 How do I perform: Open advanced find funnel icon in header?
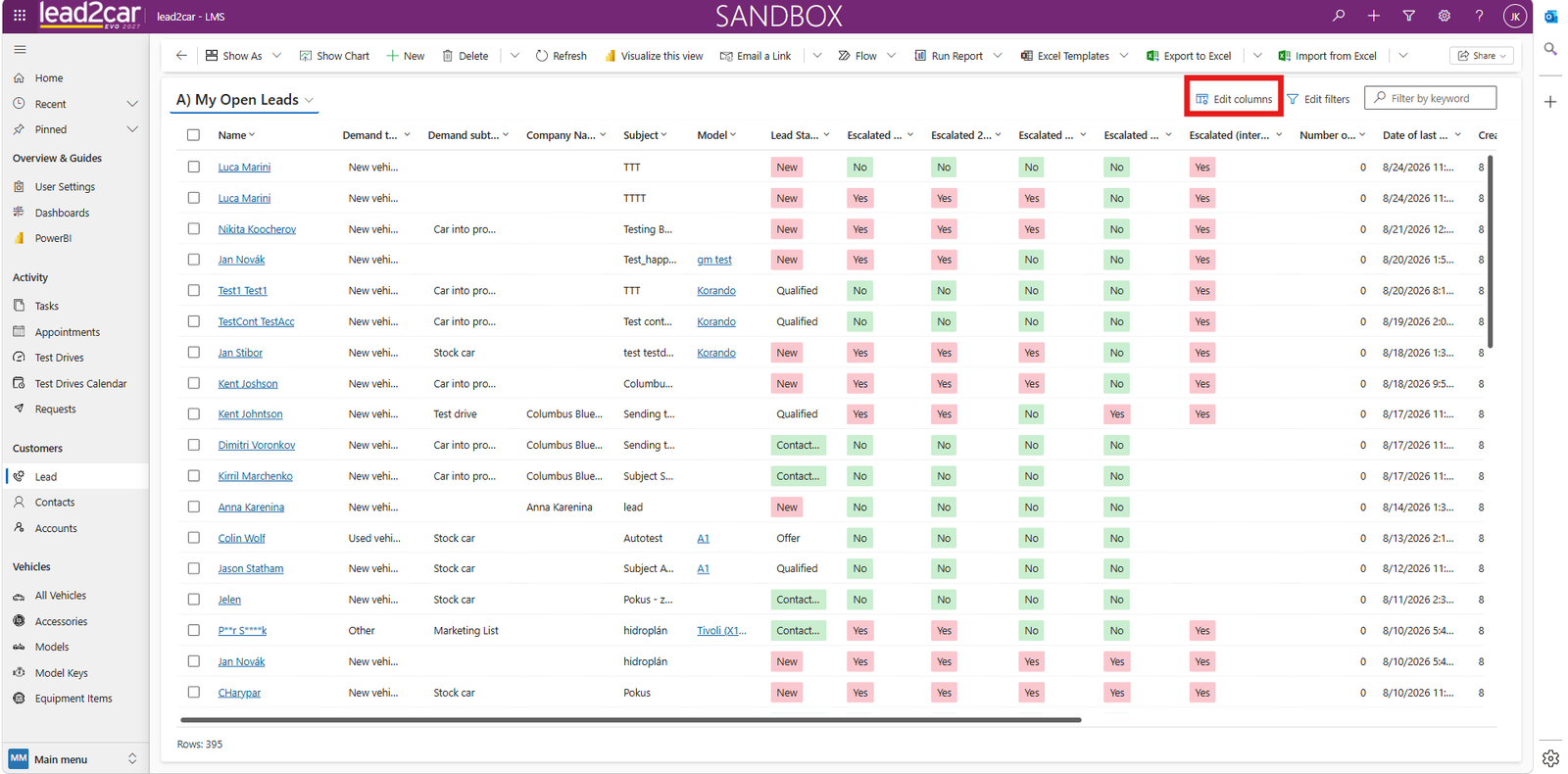pyautogui.click(x=1409, y=16)
